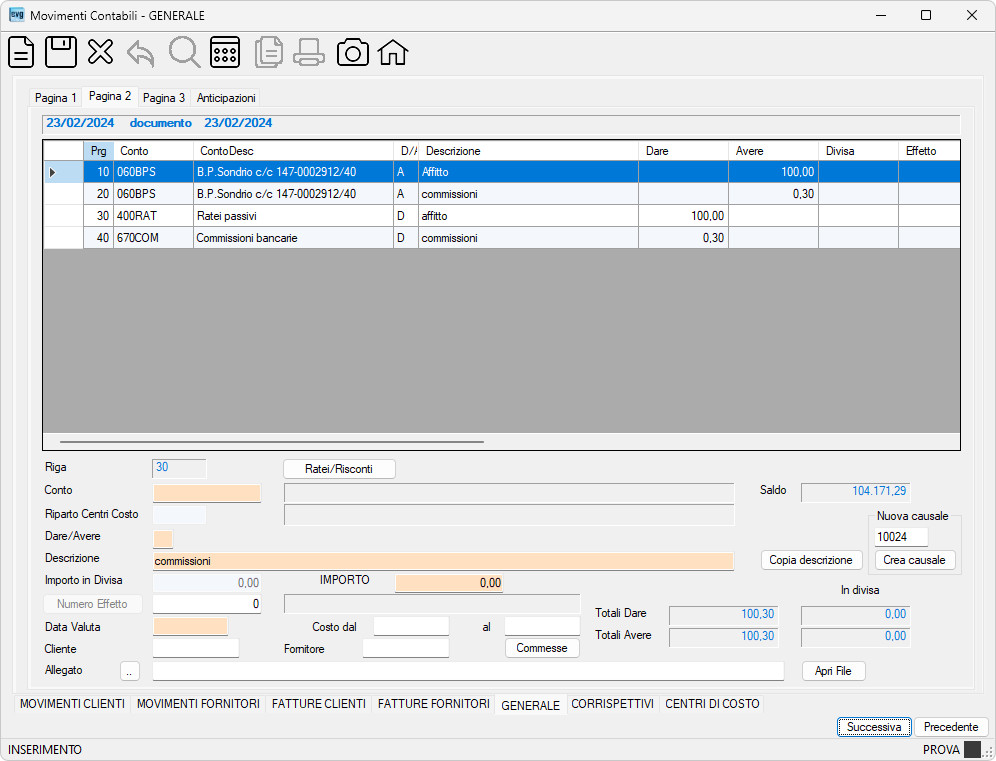Click the delete X toolbar icon
This screenshot has height=761, width=996.
[x=100, y=52]
